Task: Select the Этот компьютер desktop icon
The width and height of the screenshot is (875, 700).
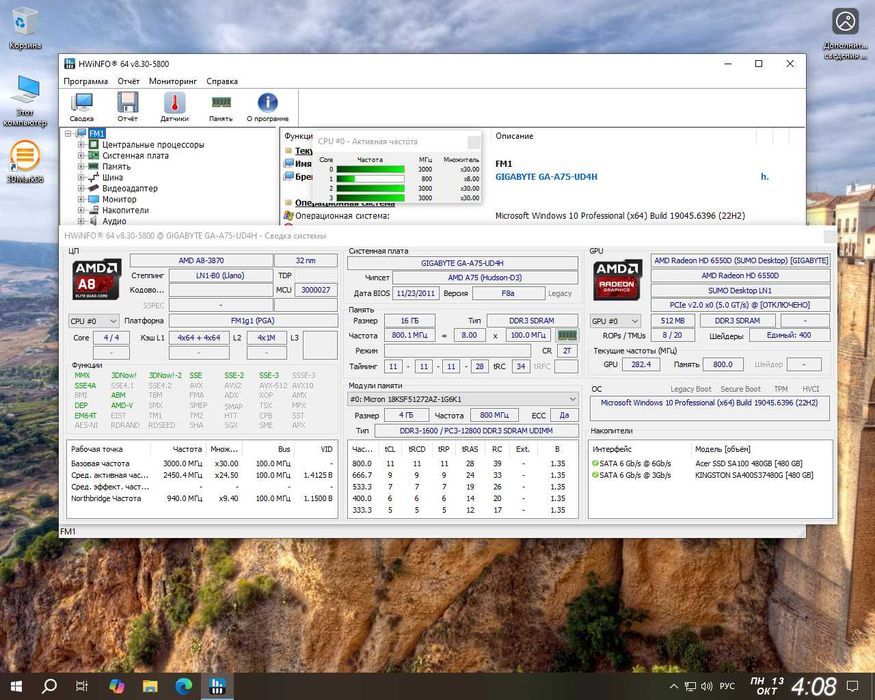Action: click(x=25, y=100)
